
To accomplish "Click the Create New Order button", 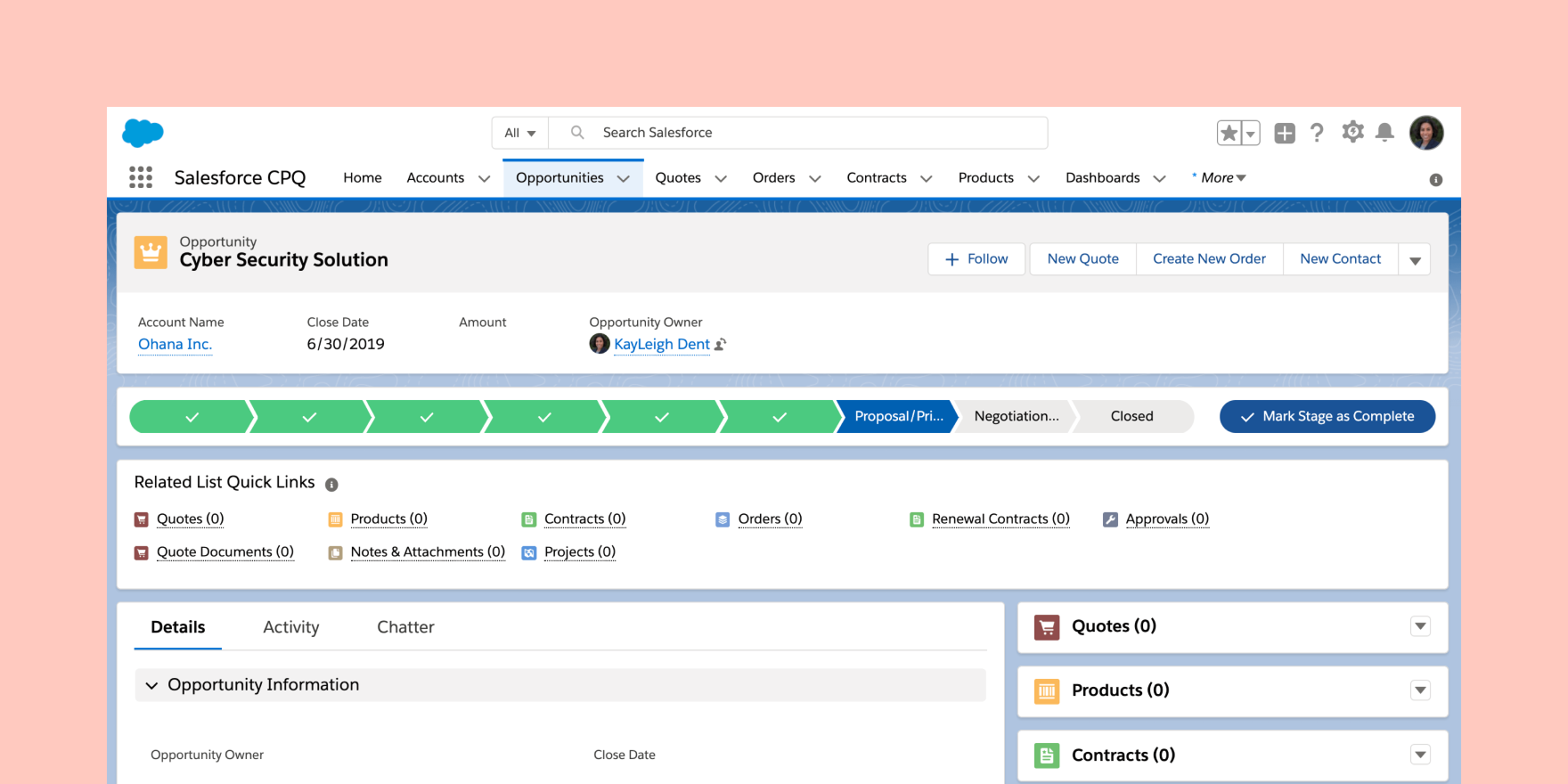I will [1209, 259].
